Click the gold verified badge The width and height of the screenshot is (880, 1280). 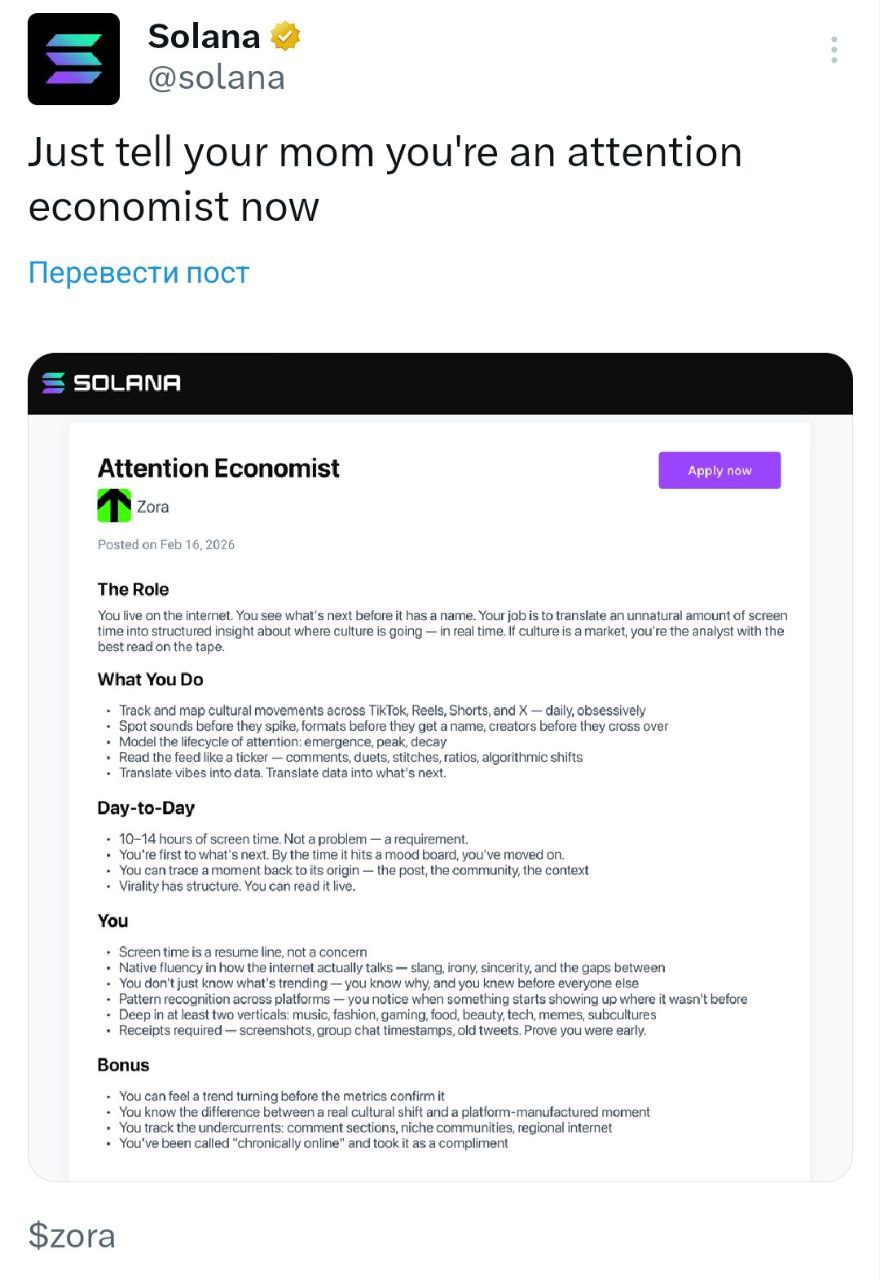[286, 37]
